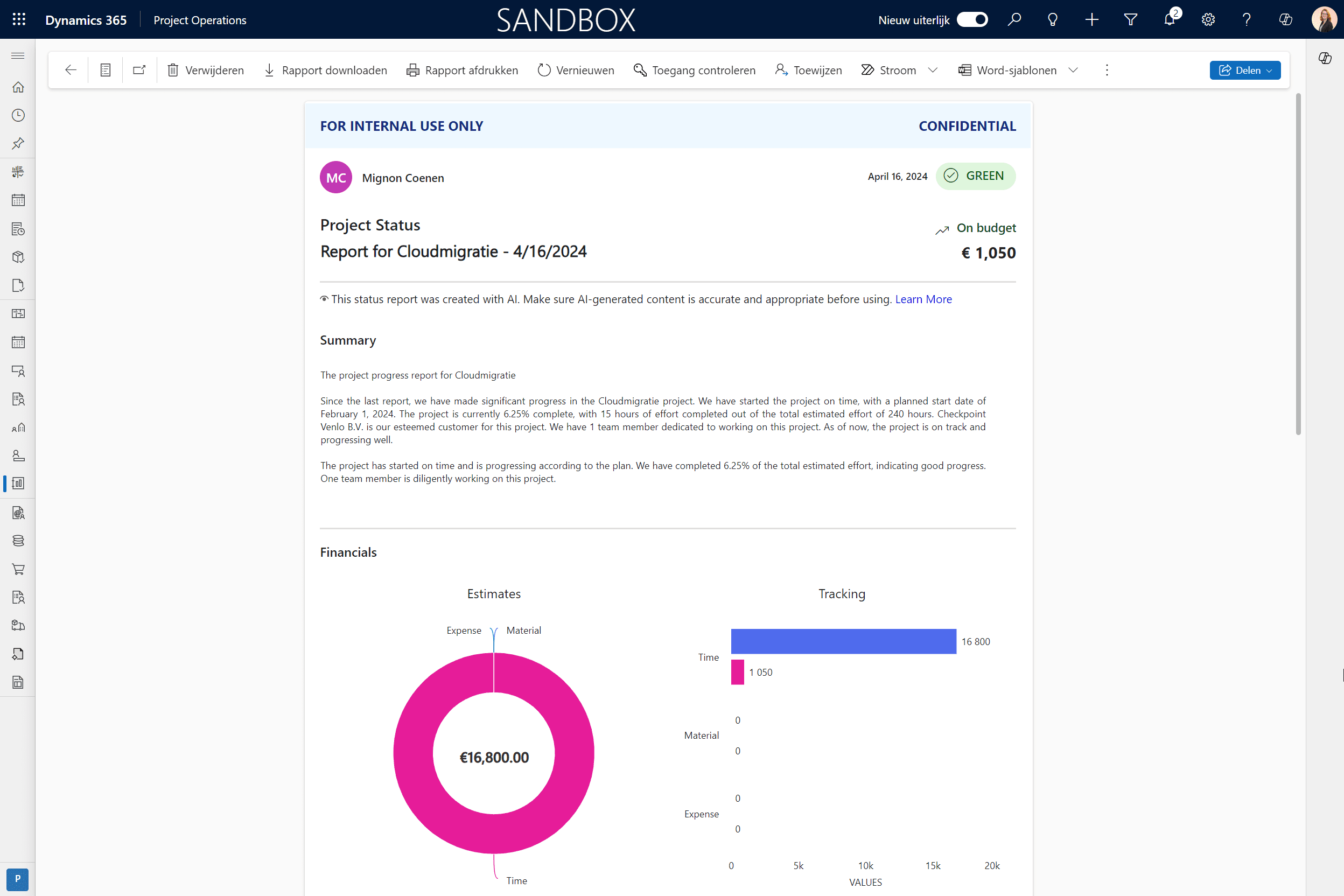Click Toewijzen in the toolbar
Screen dimensions: 1344x896
click(809, 71)
